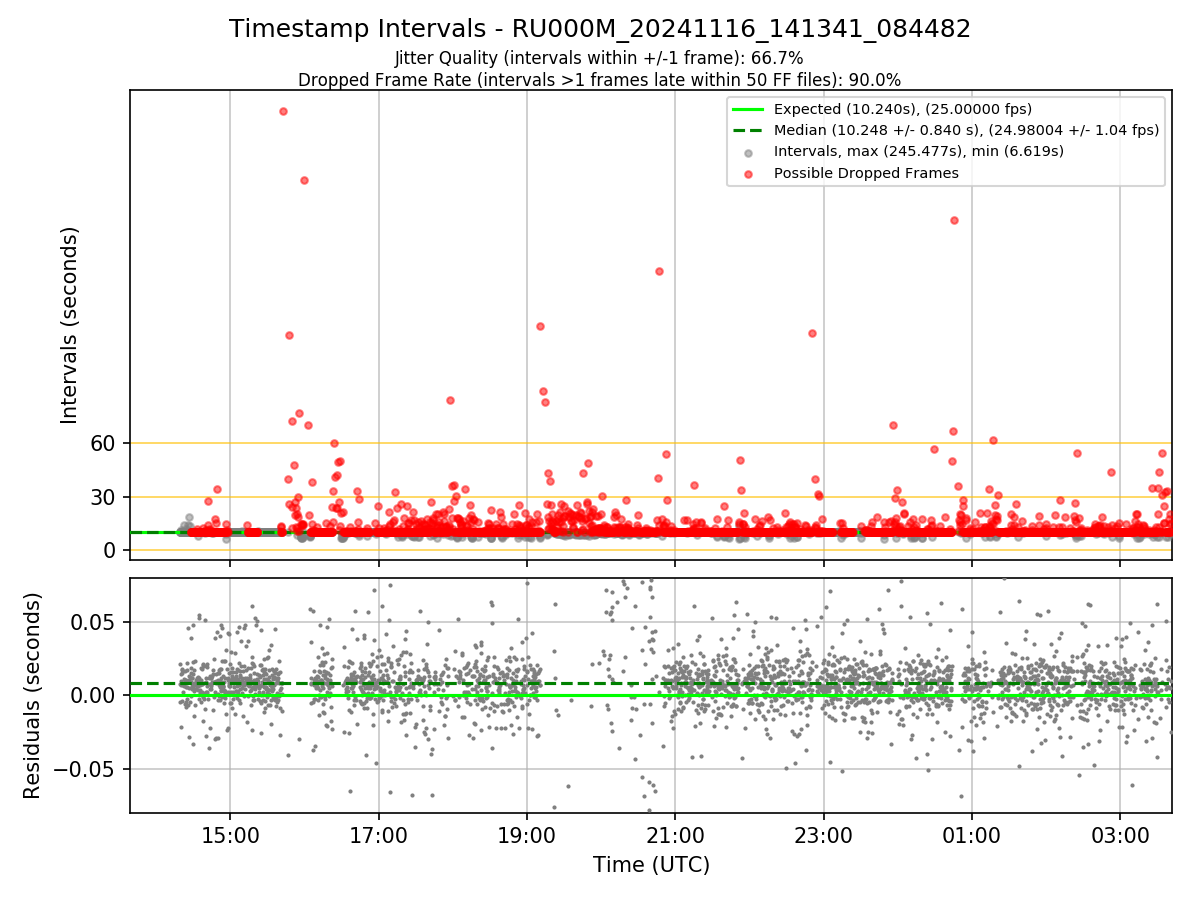Click the red dot marker in the legend
This screenshot has height=900, width=1200.
point(748,173)
